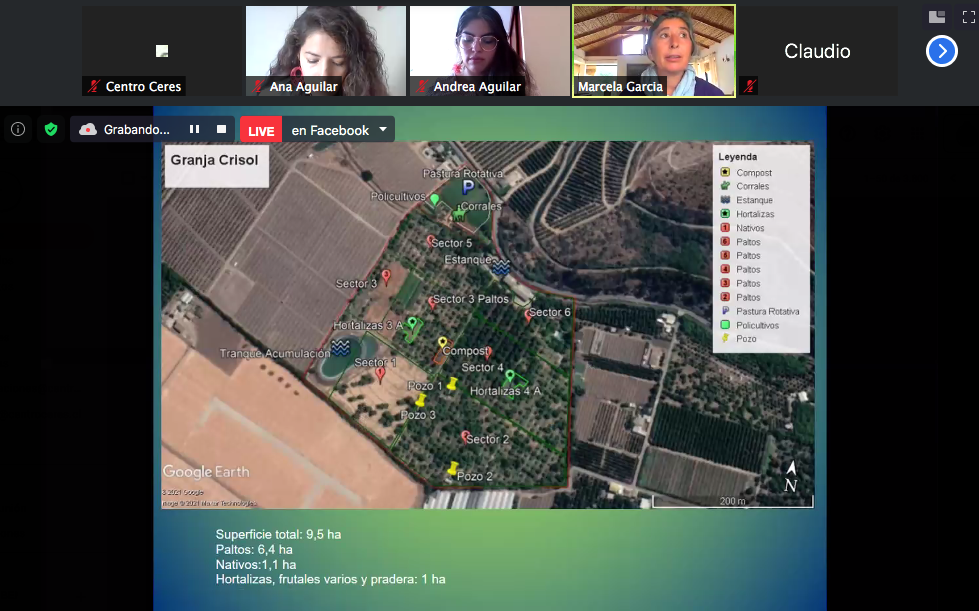Screen dimensions: 979x611
Task: Click the green encryption shield icon
Action: click(51, 129)
